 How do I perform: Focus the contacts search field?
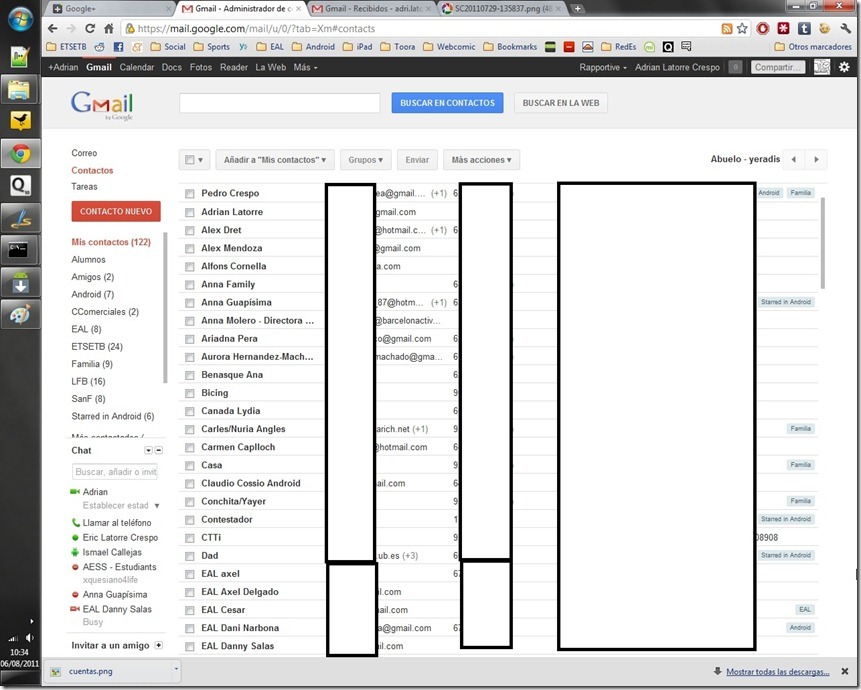279,103
